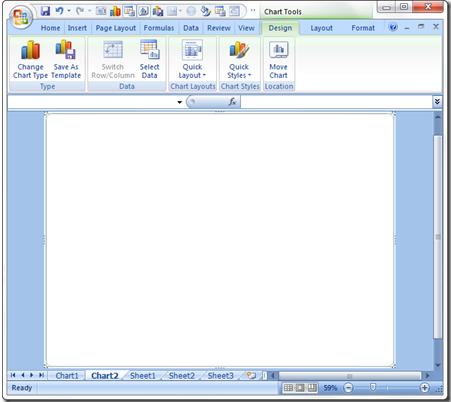Click the Move Chart icon
The width and height of the screenshot is (451, 402).
[278, 50]
